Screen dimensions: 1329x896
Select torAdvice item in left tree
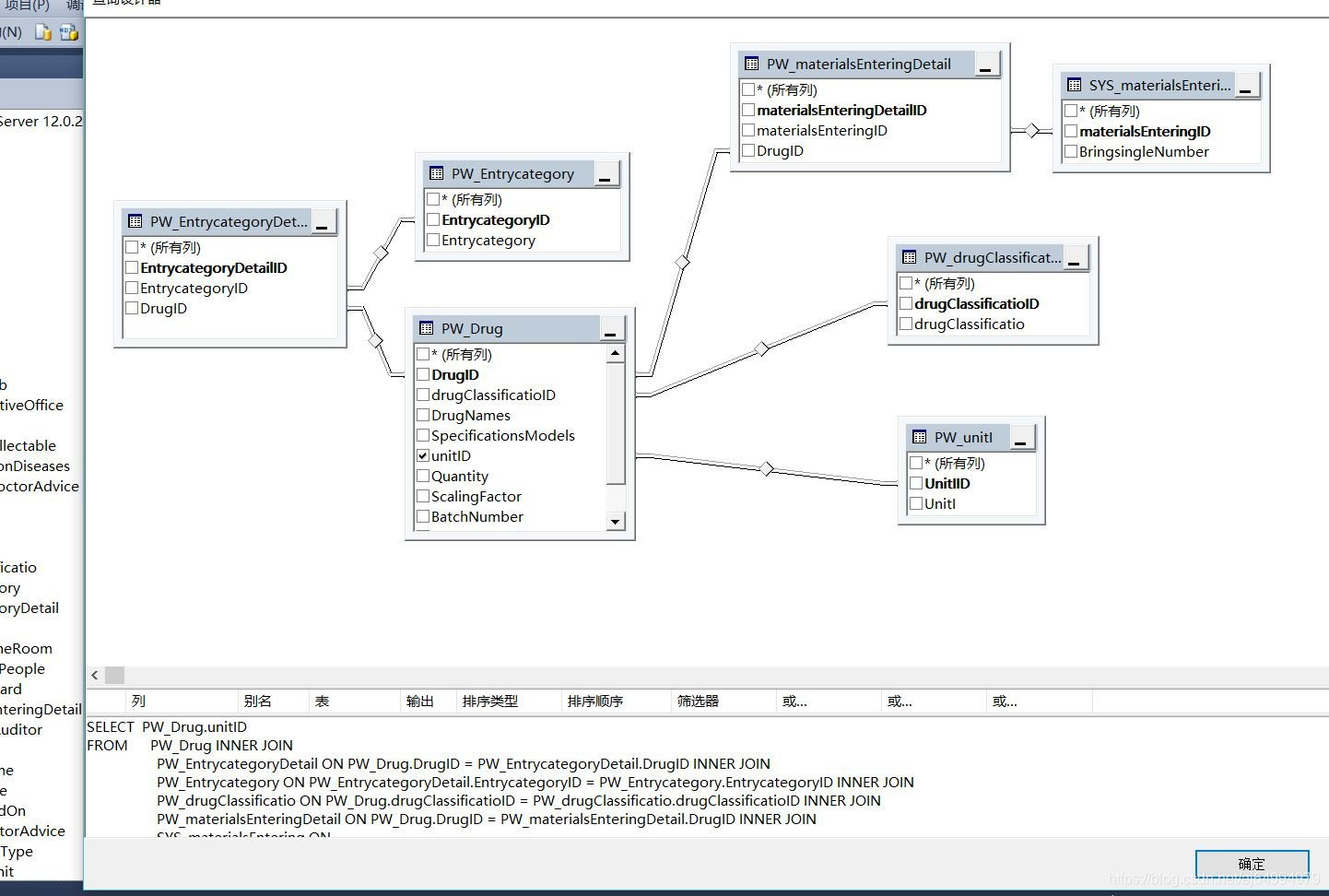coord(33,831)
